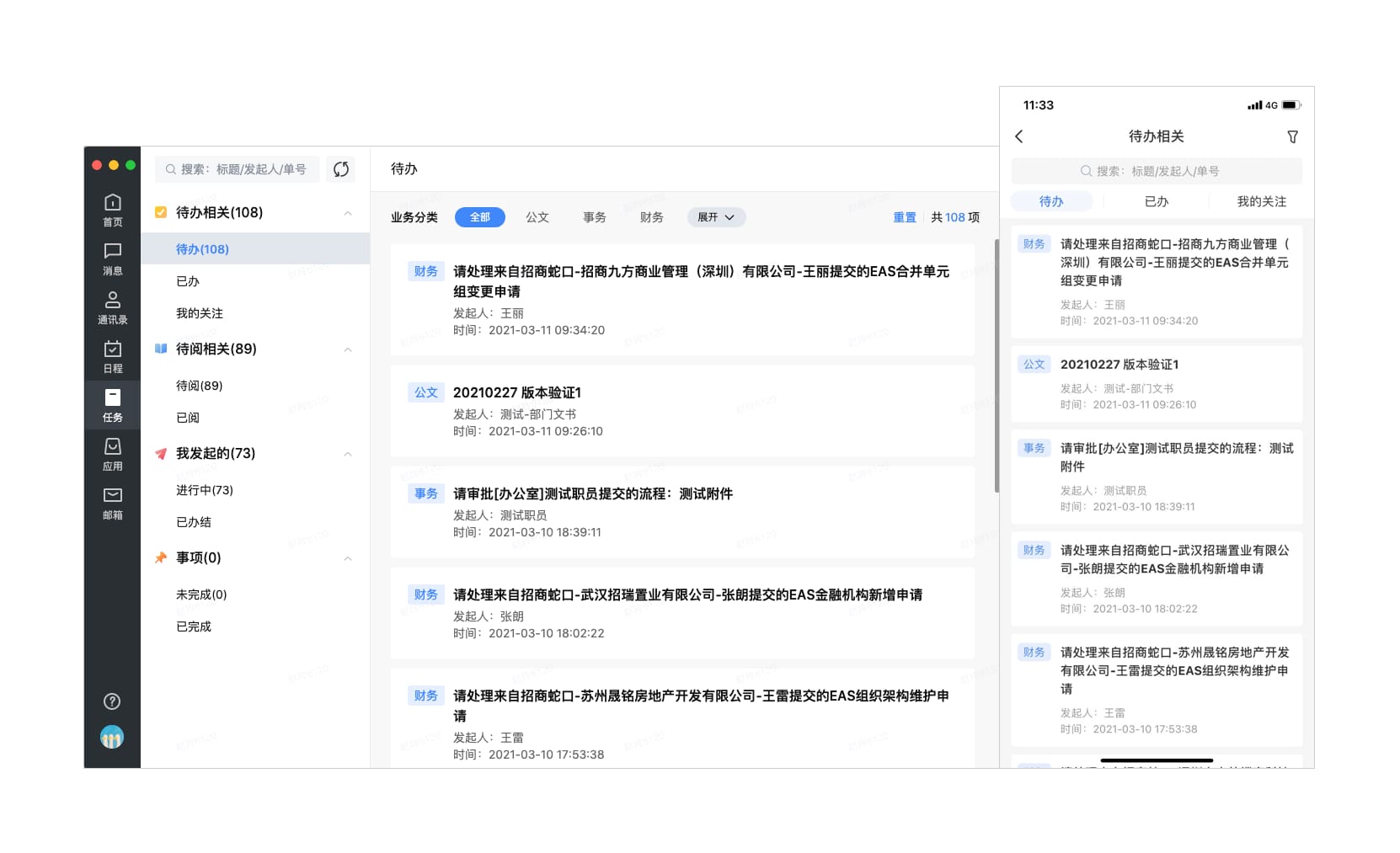
Task: Click the 重置 reset button
Action: (904, 217)
